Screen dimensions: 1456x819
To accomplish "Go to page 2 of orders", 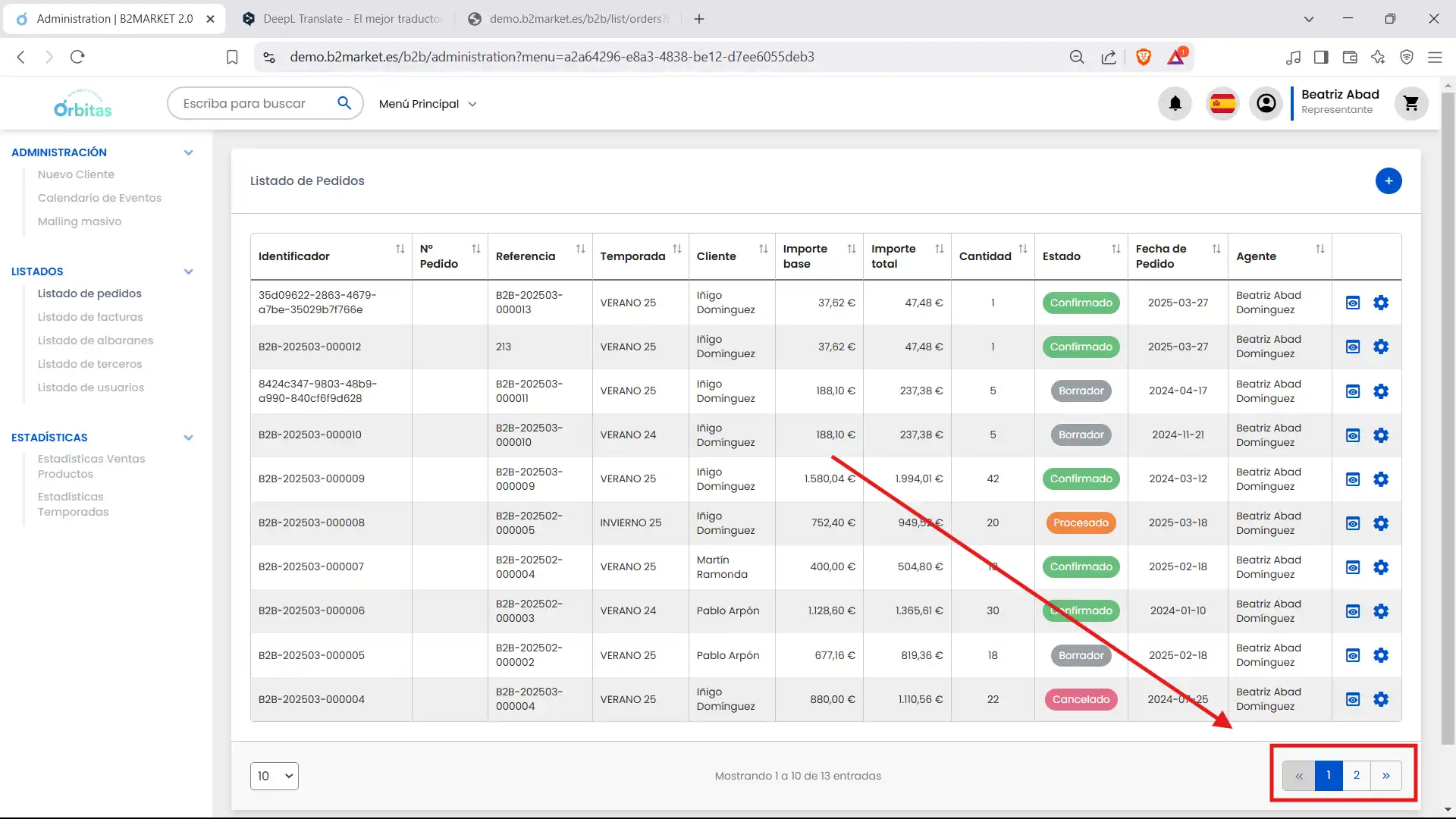I will [1356, 775].
